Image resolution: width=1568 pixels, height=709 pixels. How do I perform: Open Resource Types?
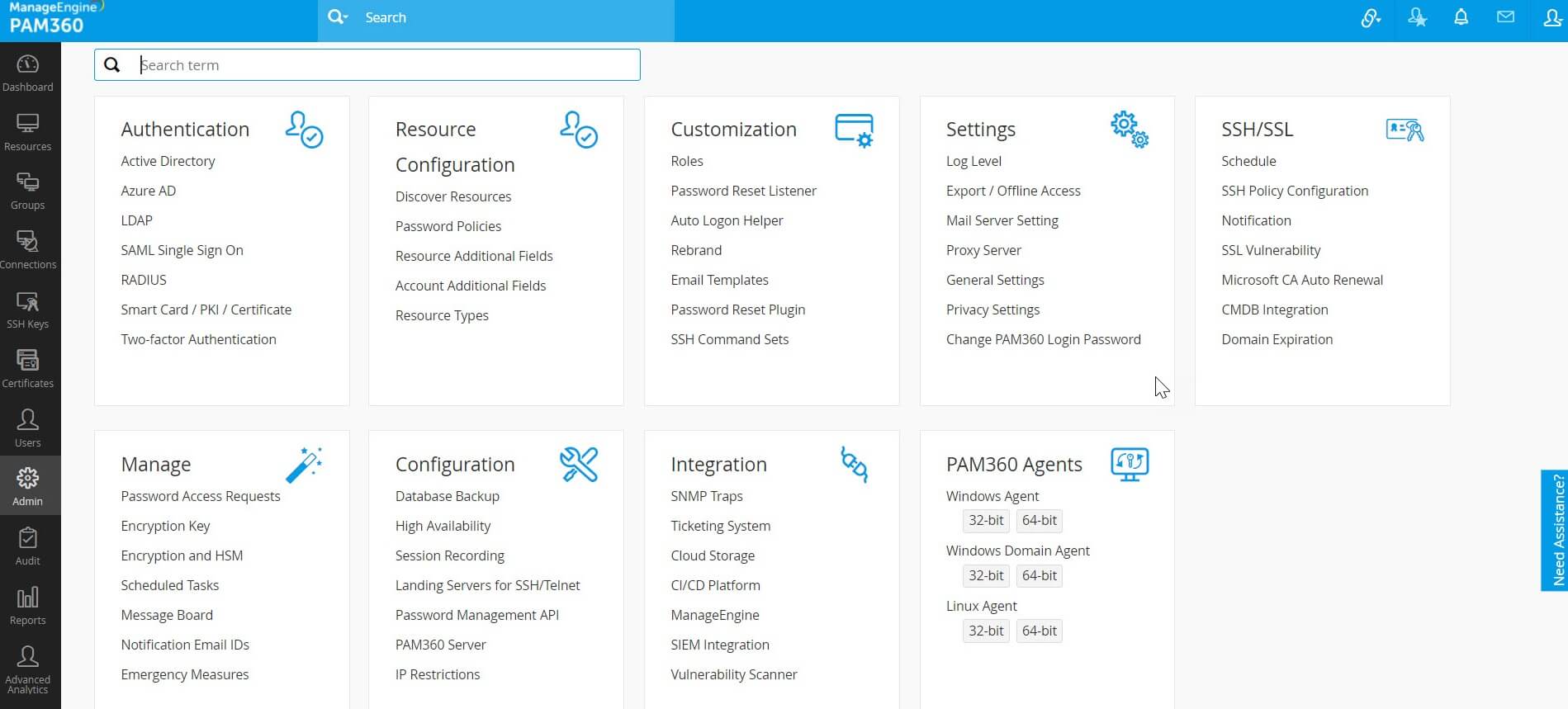[442, 315]
